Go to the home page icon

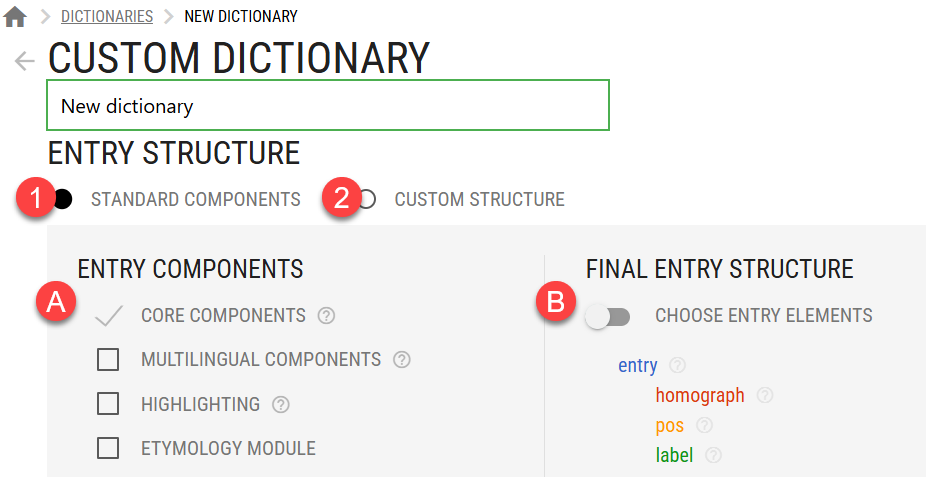(15, 17)
